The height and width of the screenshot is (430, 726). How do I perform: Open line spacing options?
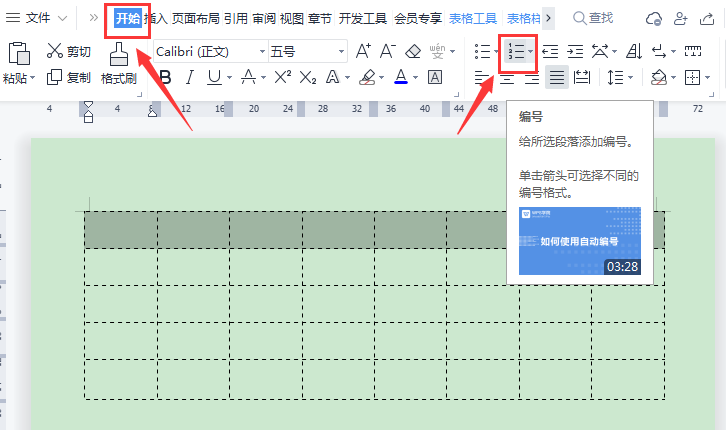point(615,77)
